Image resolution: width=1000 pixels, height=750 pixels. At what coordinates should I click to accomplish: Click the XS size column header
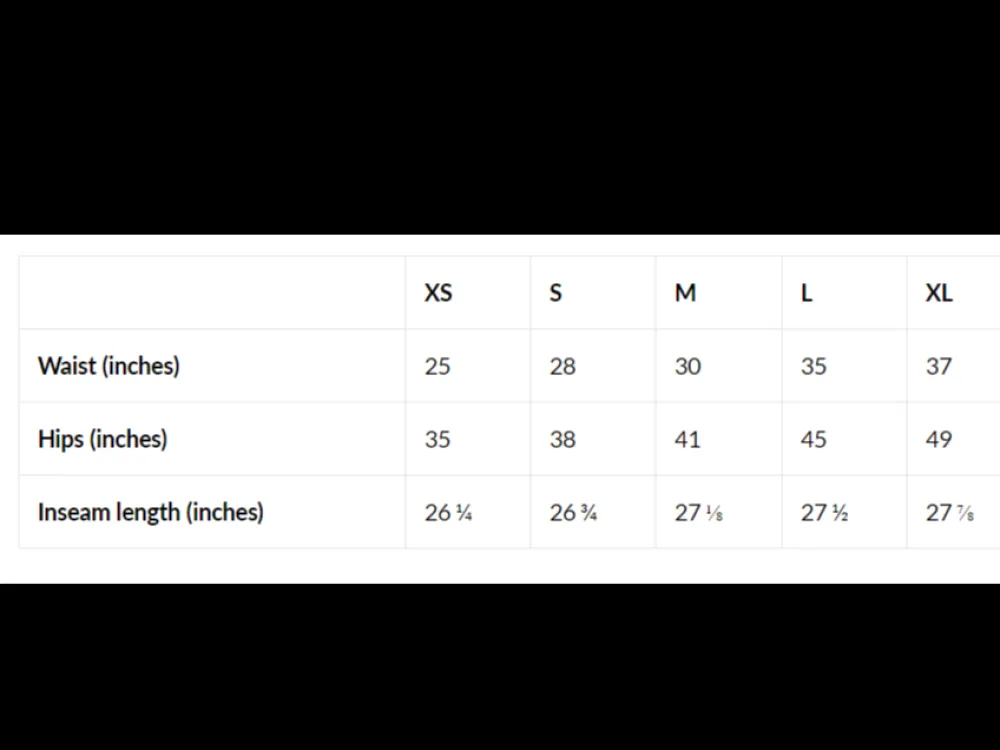coord(438,293)
